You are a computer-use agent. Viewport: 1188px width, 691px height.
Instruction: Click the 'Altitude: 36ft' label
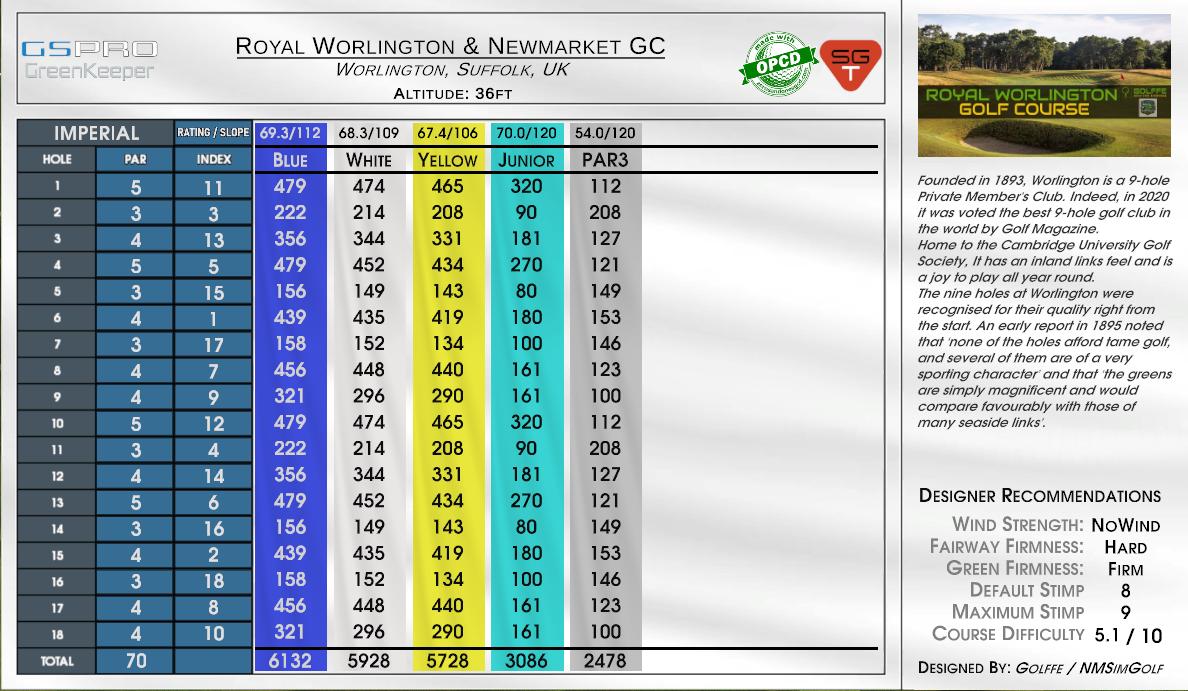[x=452, y=94]
